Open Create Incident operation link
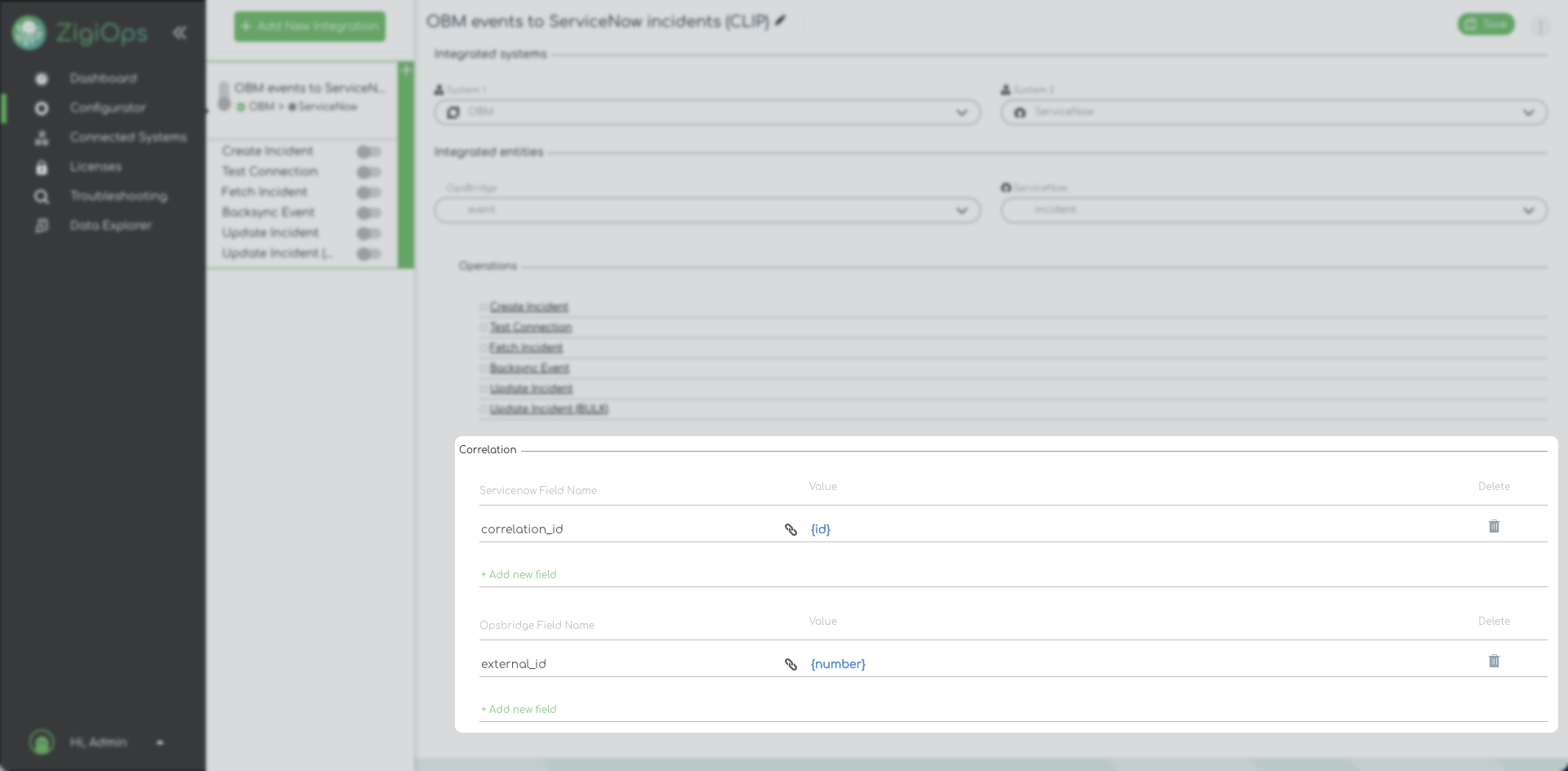 (x=528, y=307)
